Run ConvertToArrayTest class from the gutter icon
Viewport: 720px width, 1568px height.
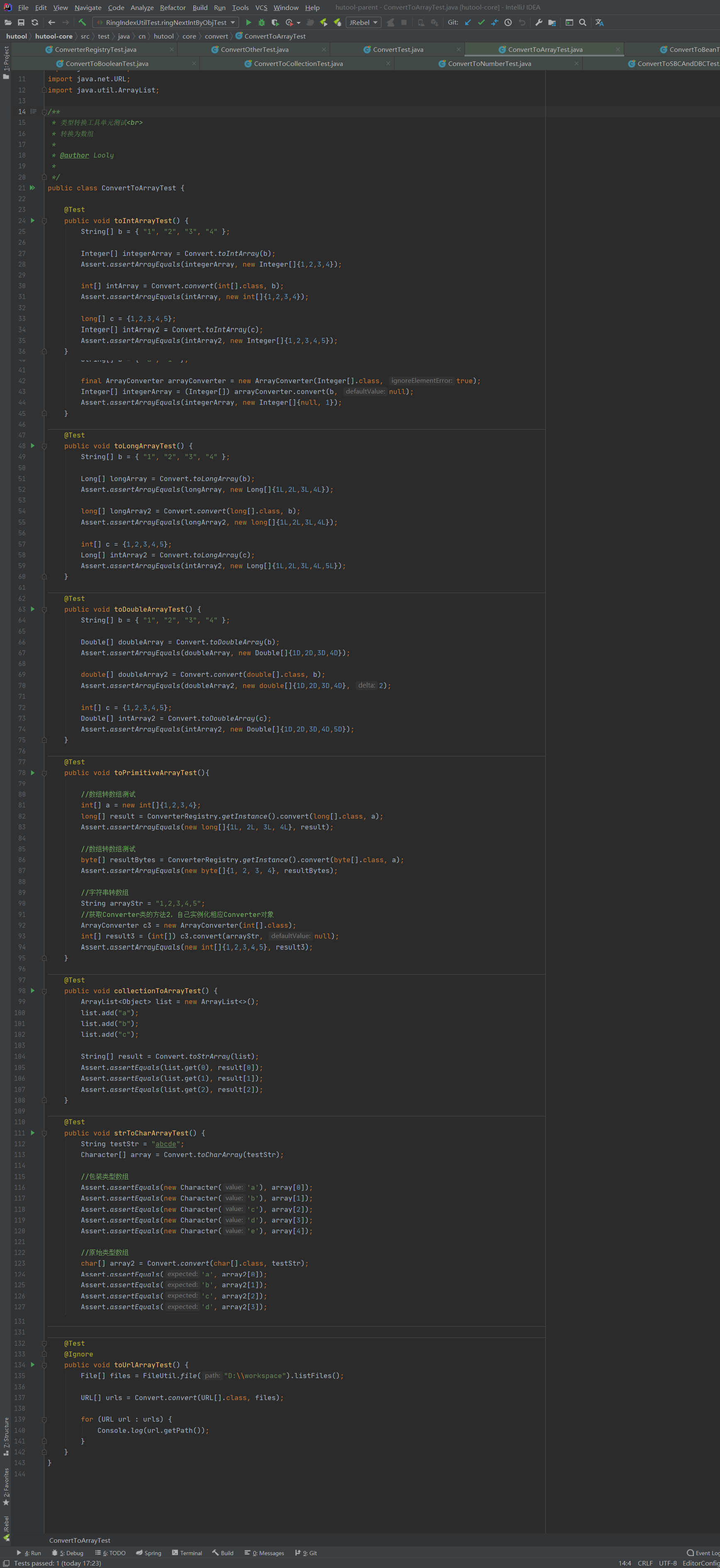32,188
